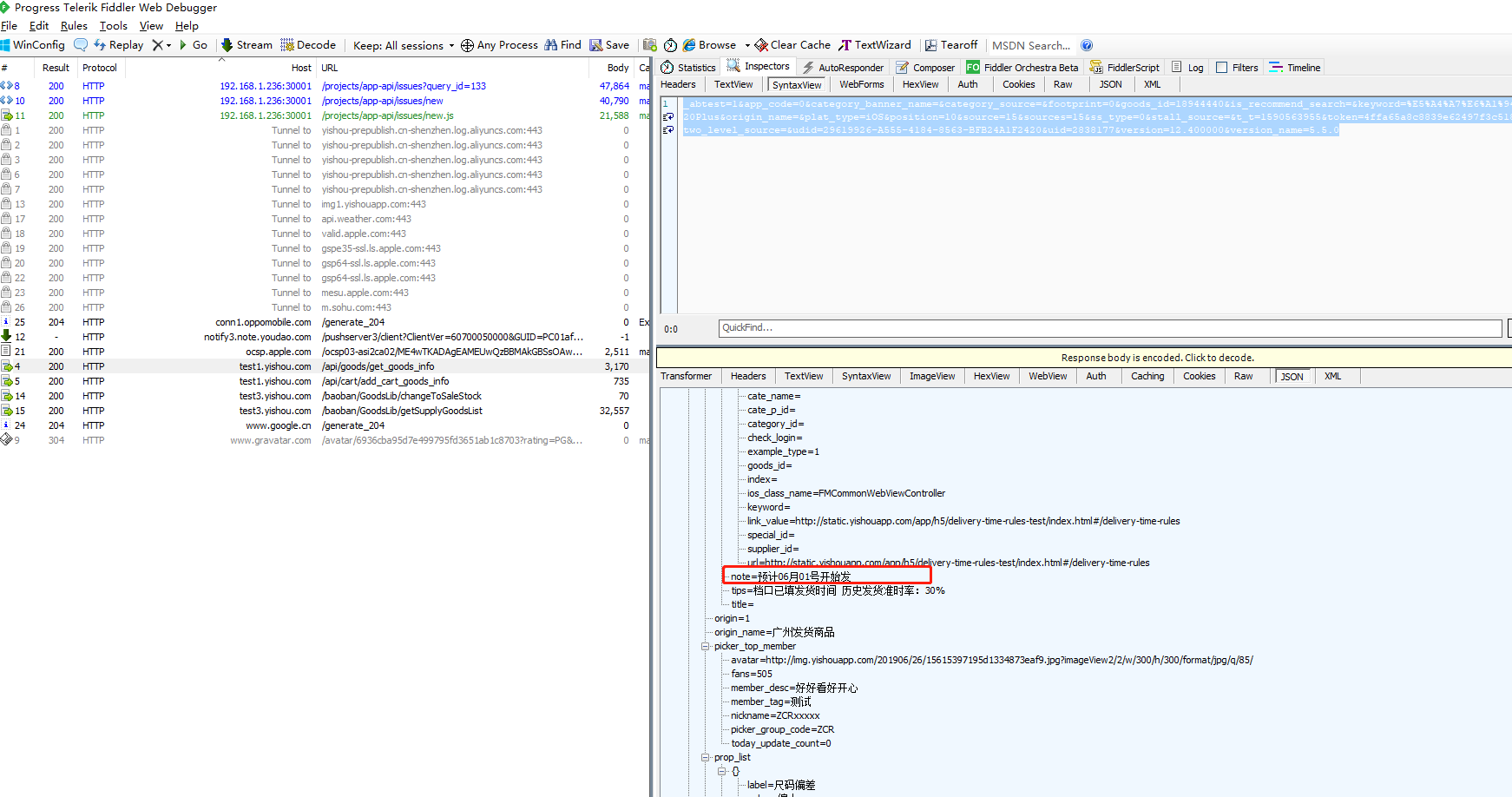
Task: Sort sessions by Body column header
Action: click(611, 68)
